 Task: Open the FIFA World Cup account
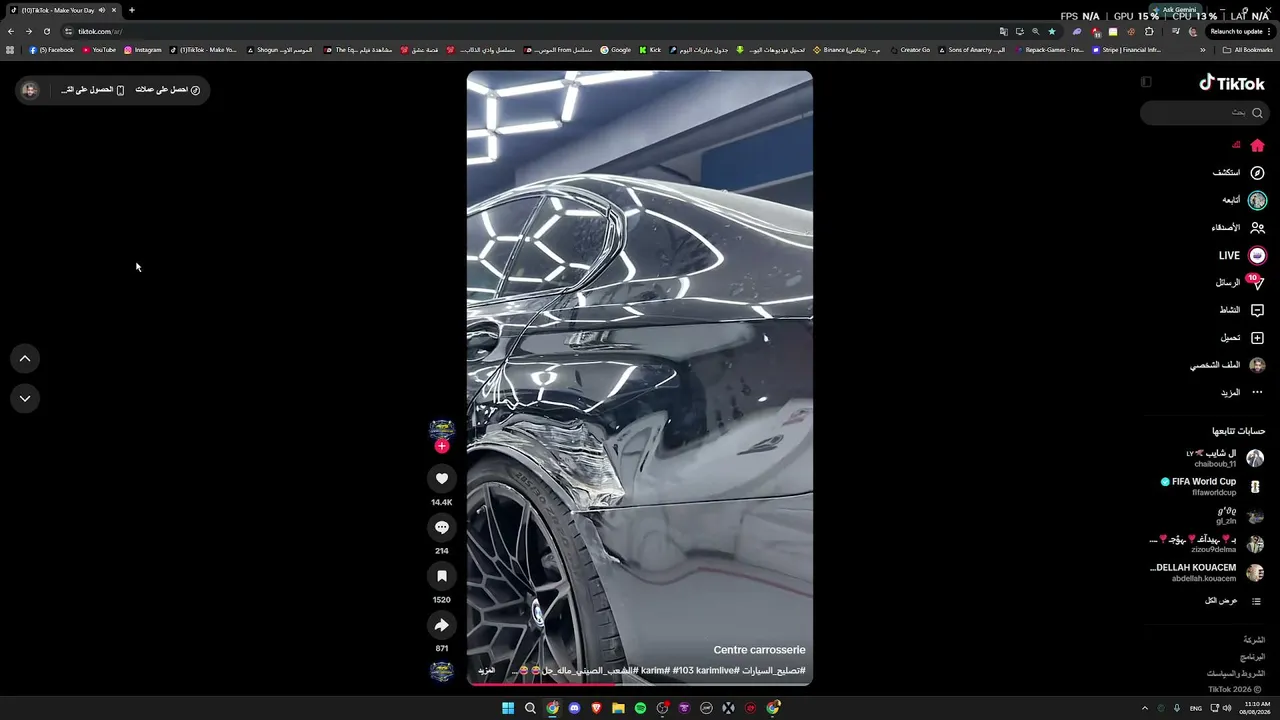1212,486
